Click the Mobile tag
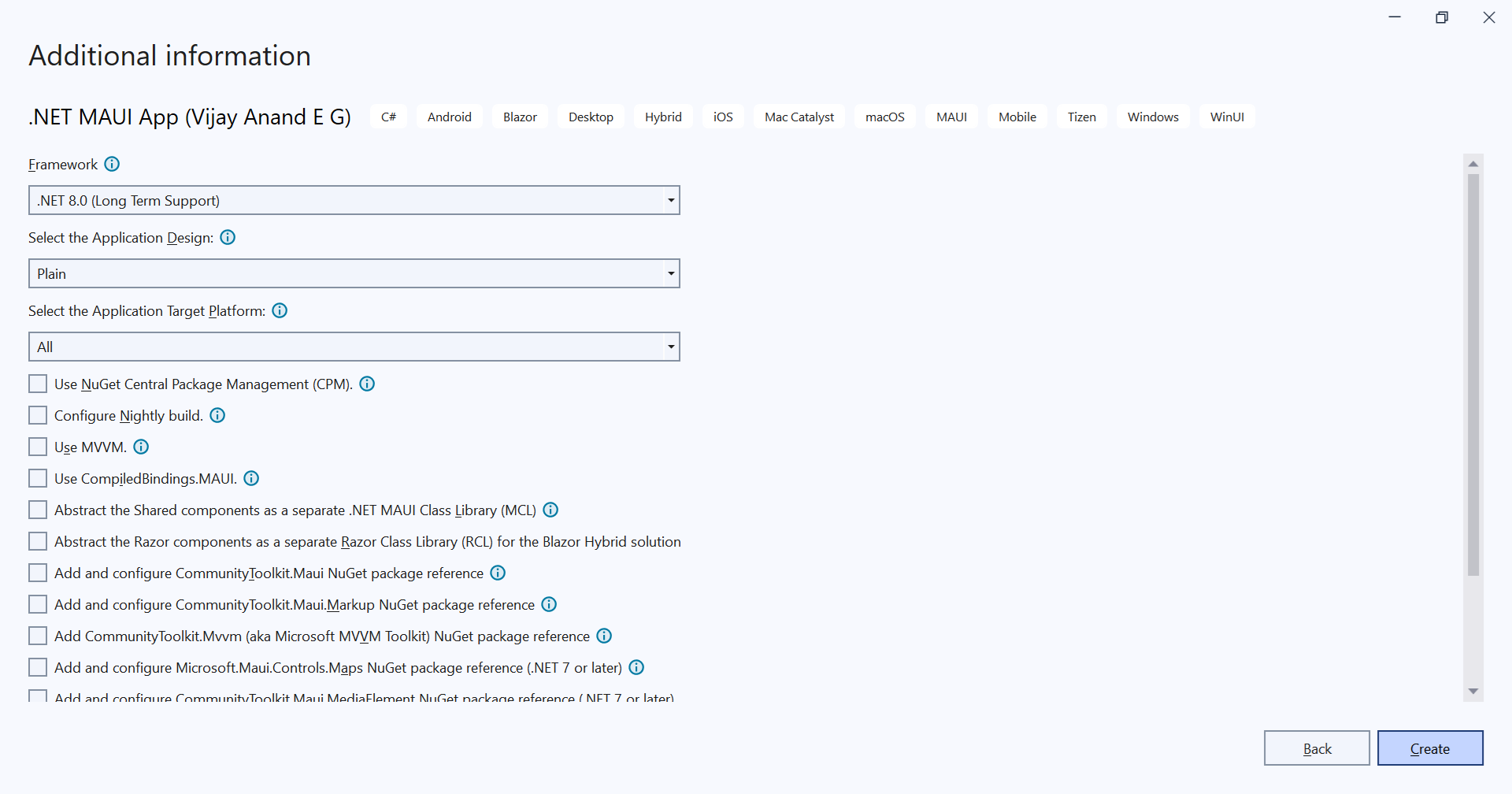 [x=1017, y=117]
